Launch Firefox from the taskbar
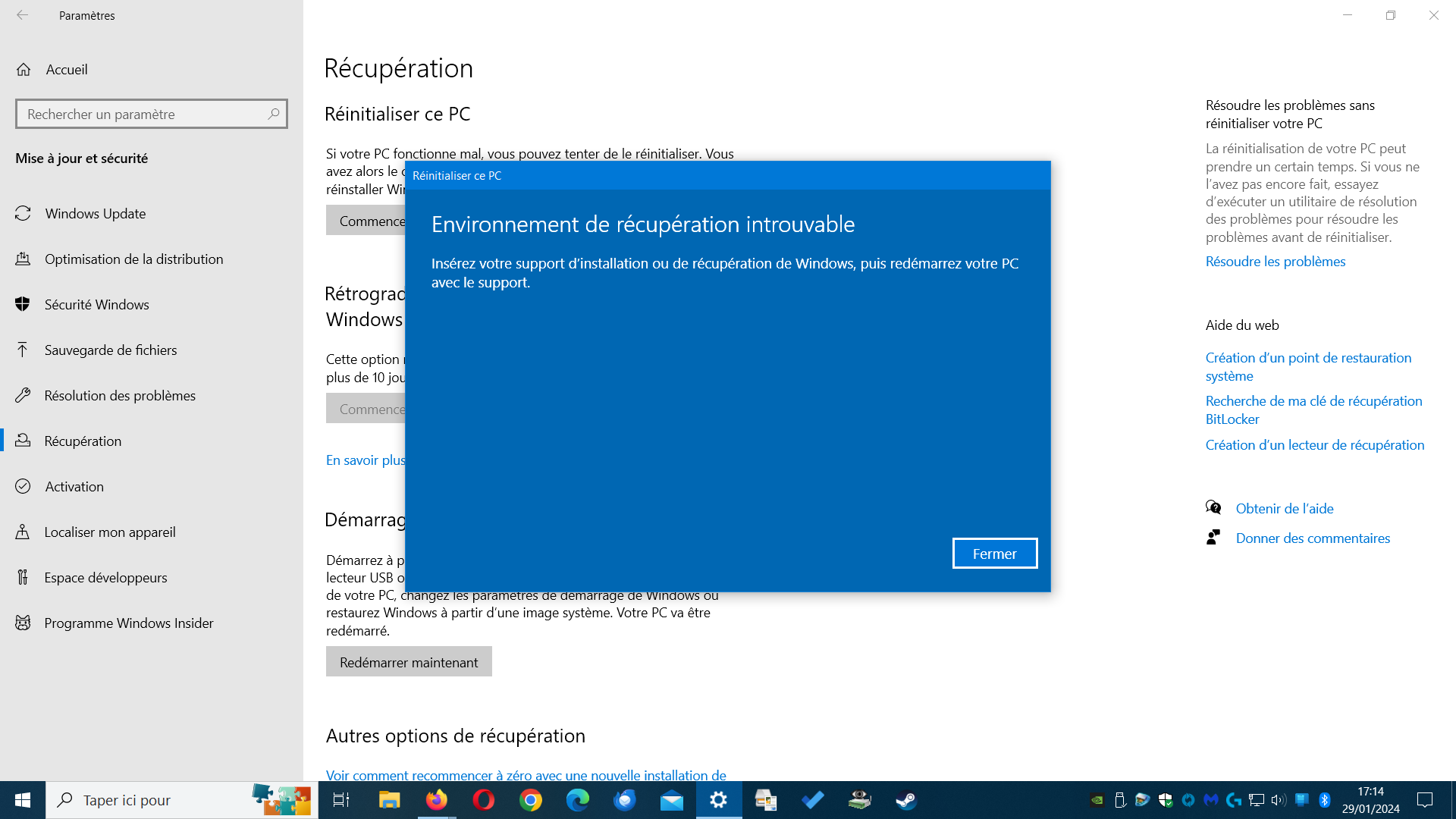The width and height of the screenshot is (1456, 819). point(436,800)
